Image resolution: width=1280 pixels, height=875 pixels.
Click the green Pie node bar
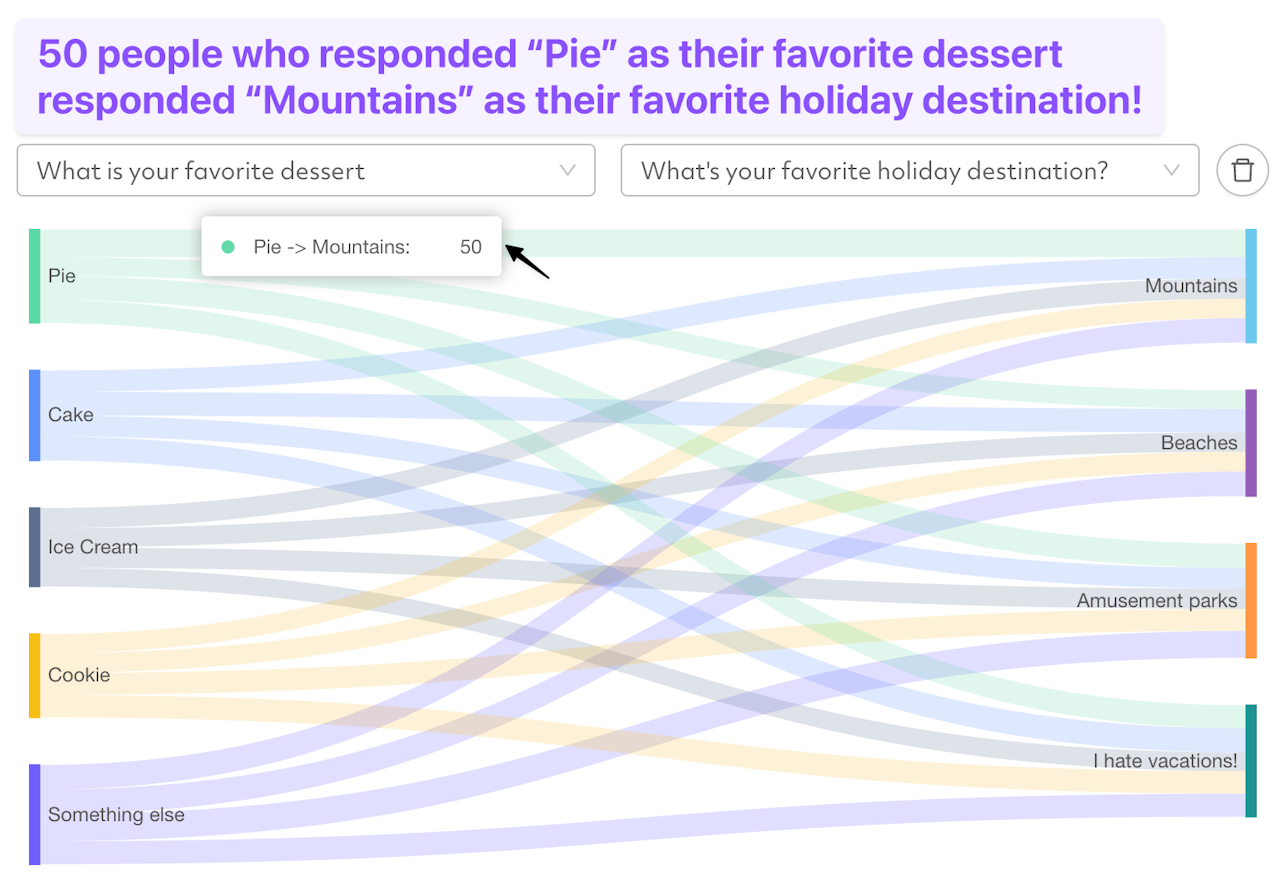click(35, 276)
